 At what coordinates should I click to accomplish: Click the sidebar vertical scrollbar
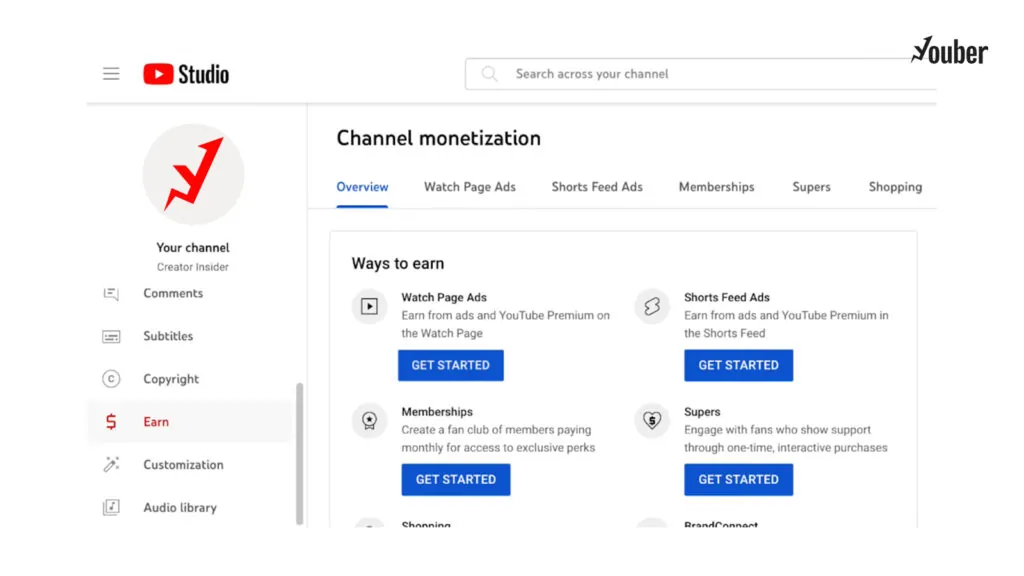point(299,454)
